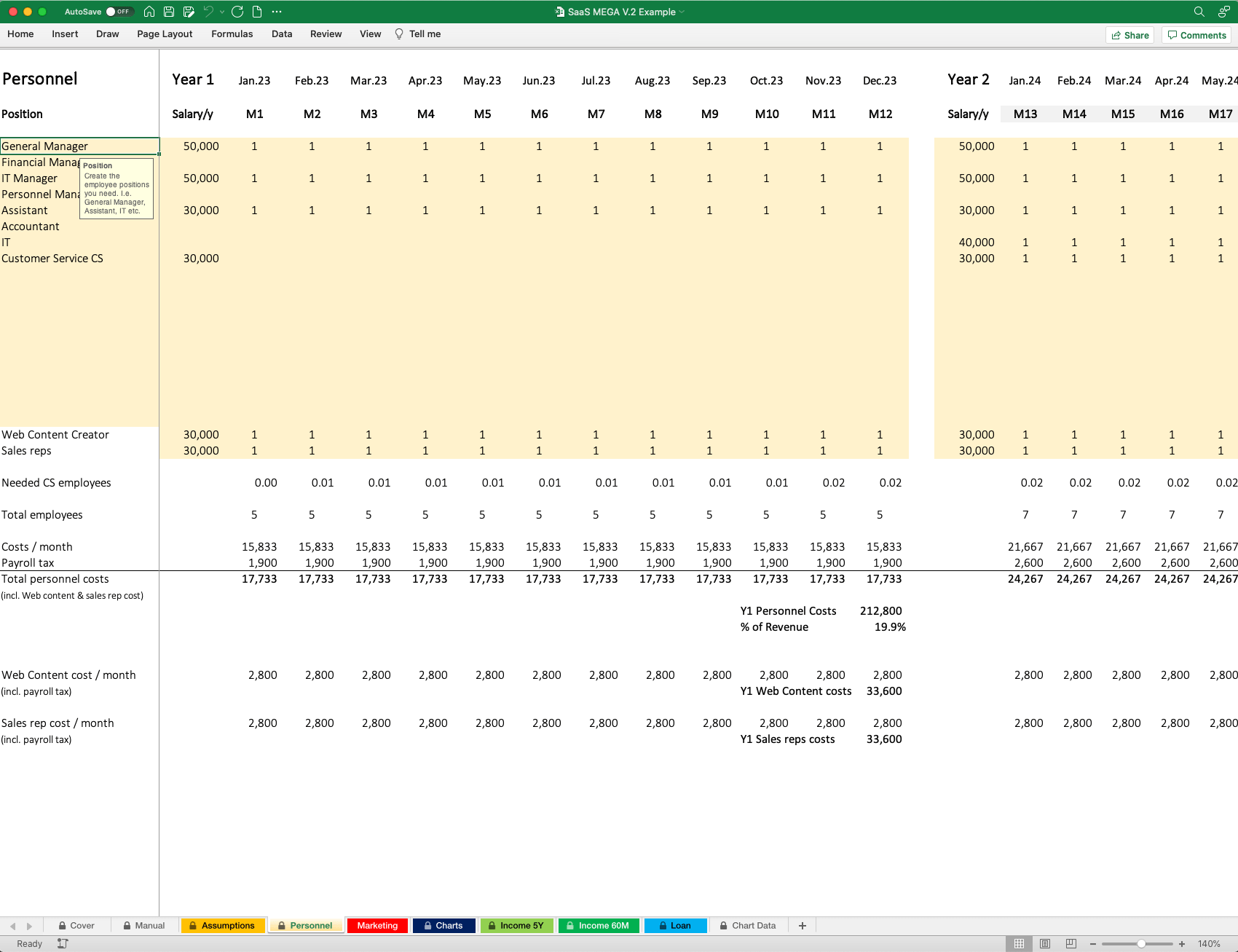Click the Redo/Repeat circular arrow icon

(x=237, y=12)
